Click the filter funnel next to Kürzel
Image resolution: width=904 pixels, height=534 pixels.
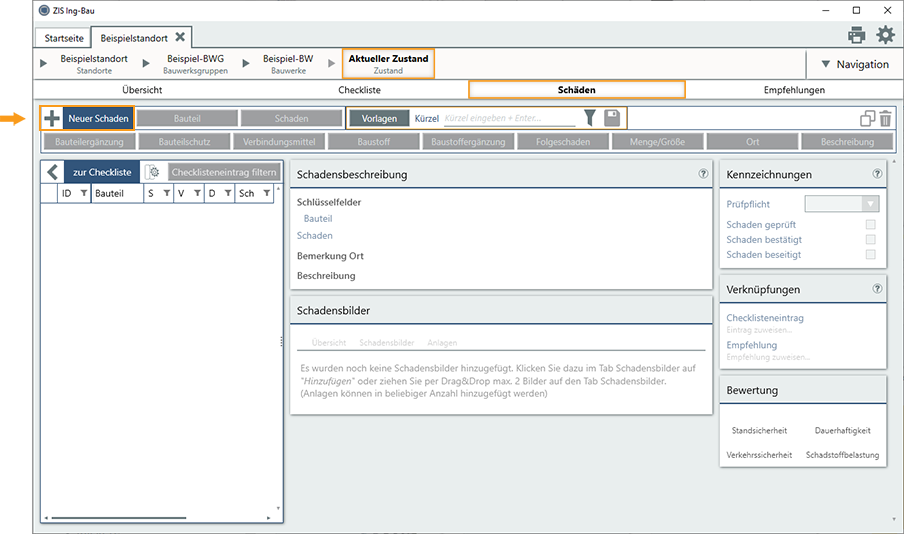tap(589, 118)
